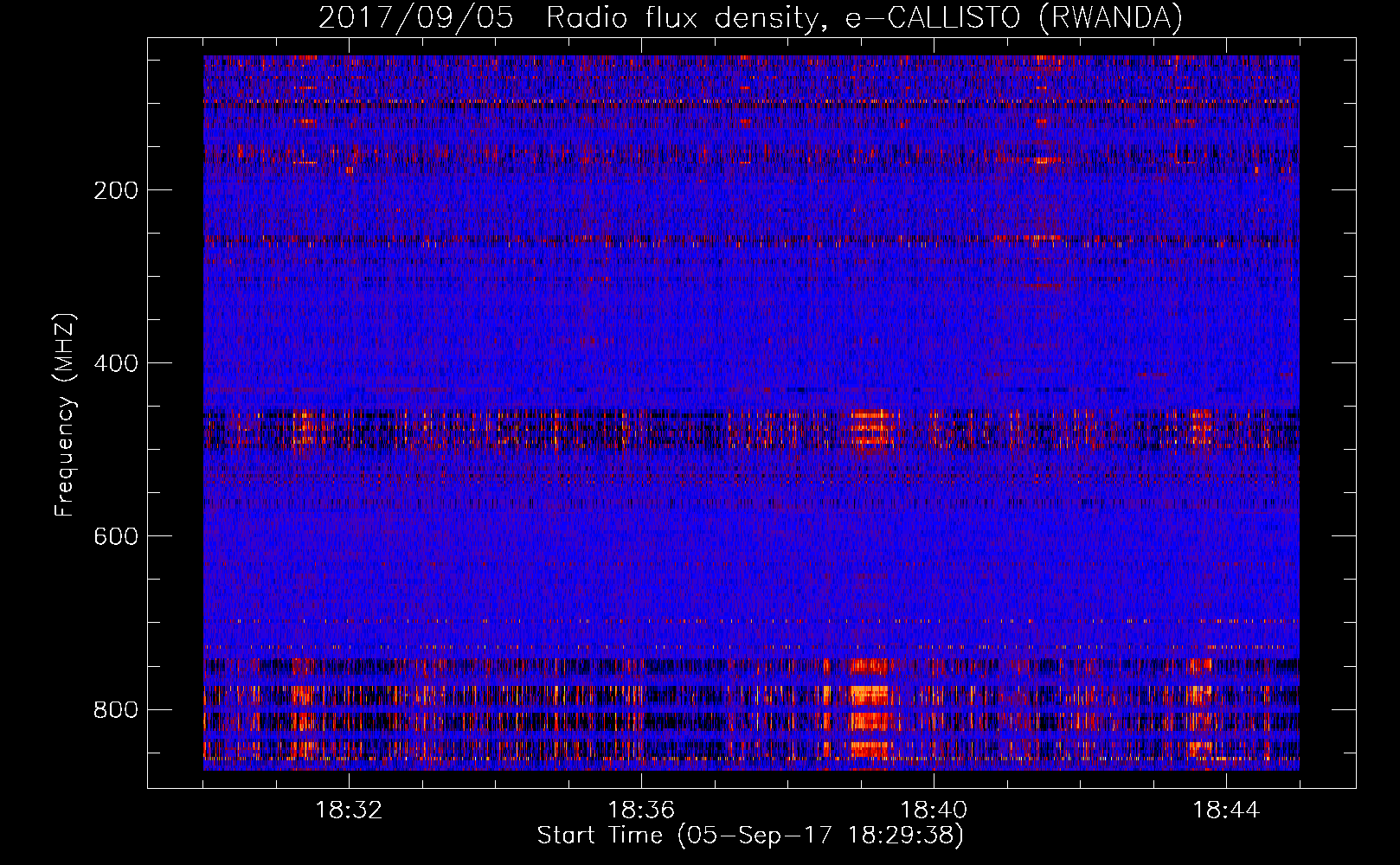
Task: Click the 18:36 time tick label
Action: pos(641,811)
